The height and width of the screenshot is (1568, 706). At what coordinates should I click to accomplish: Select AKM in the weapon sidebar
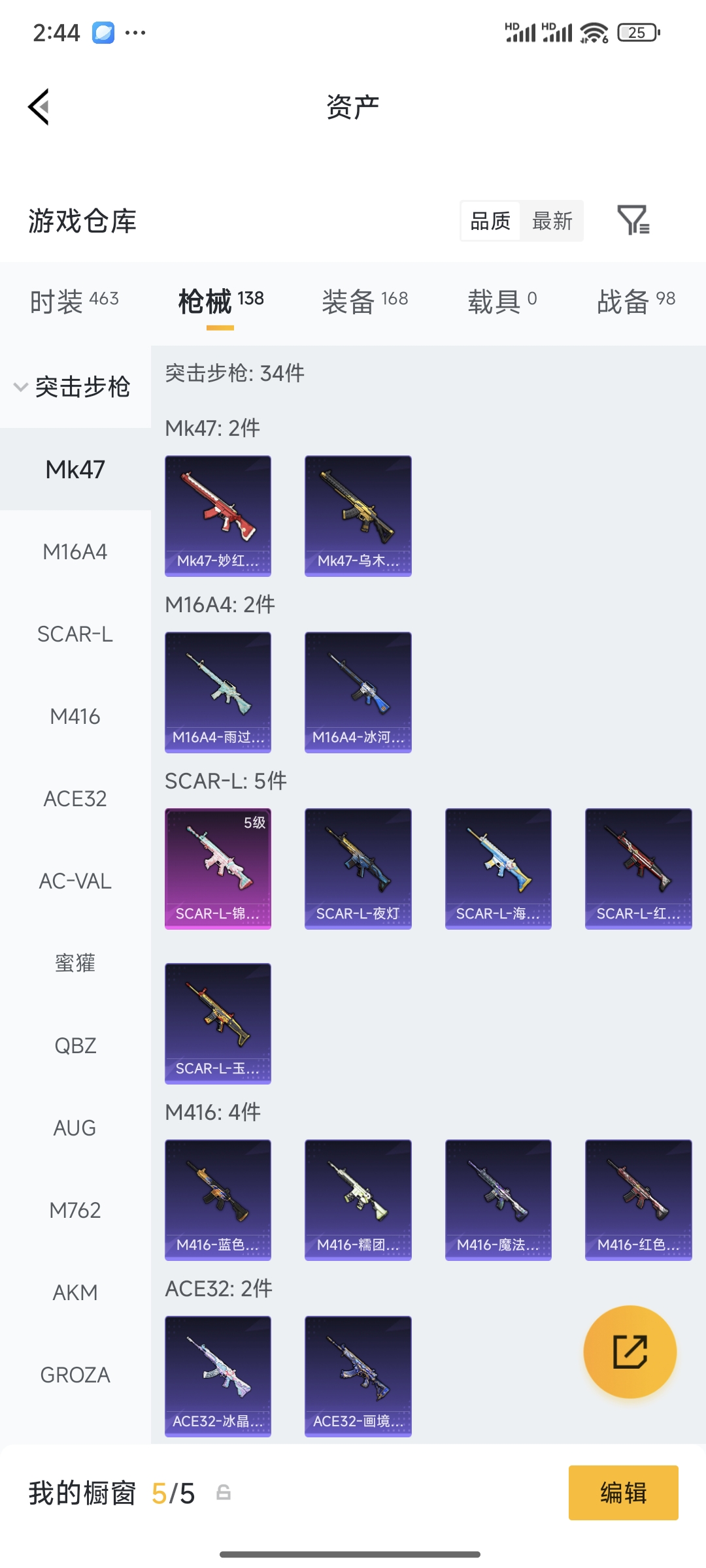coord(75,1293)
